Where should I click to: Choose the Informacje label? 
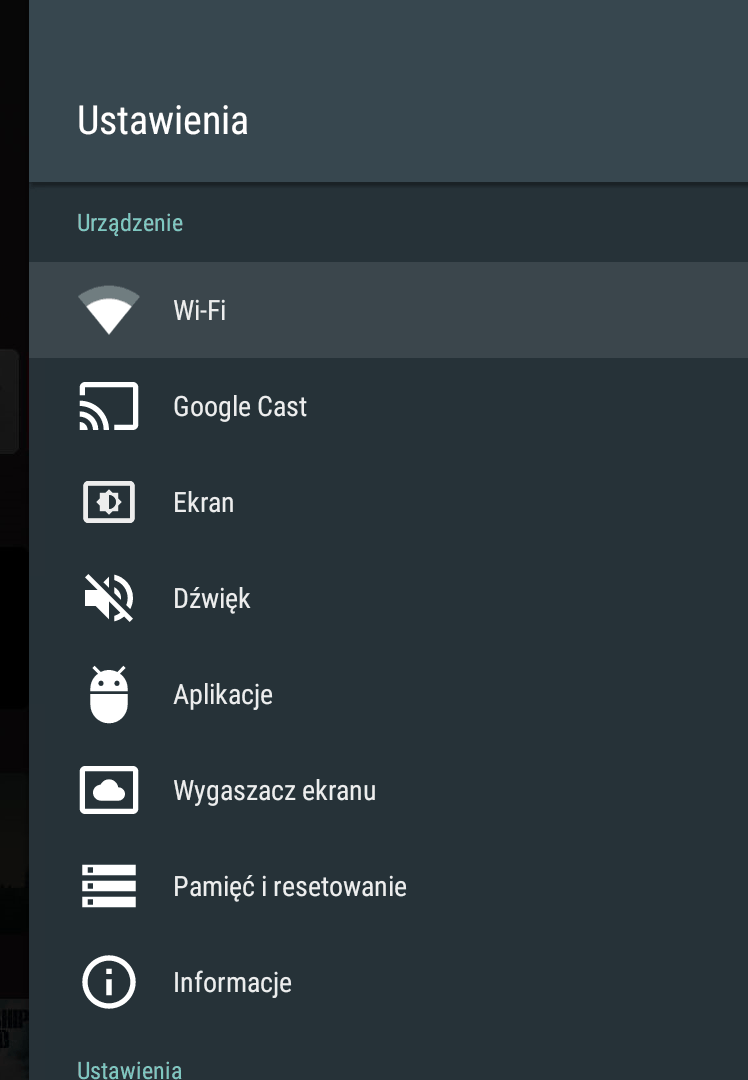pos(233,982)
